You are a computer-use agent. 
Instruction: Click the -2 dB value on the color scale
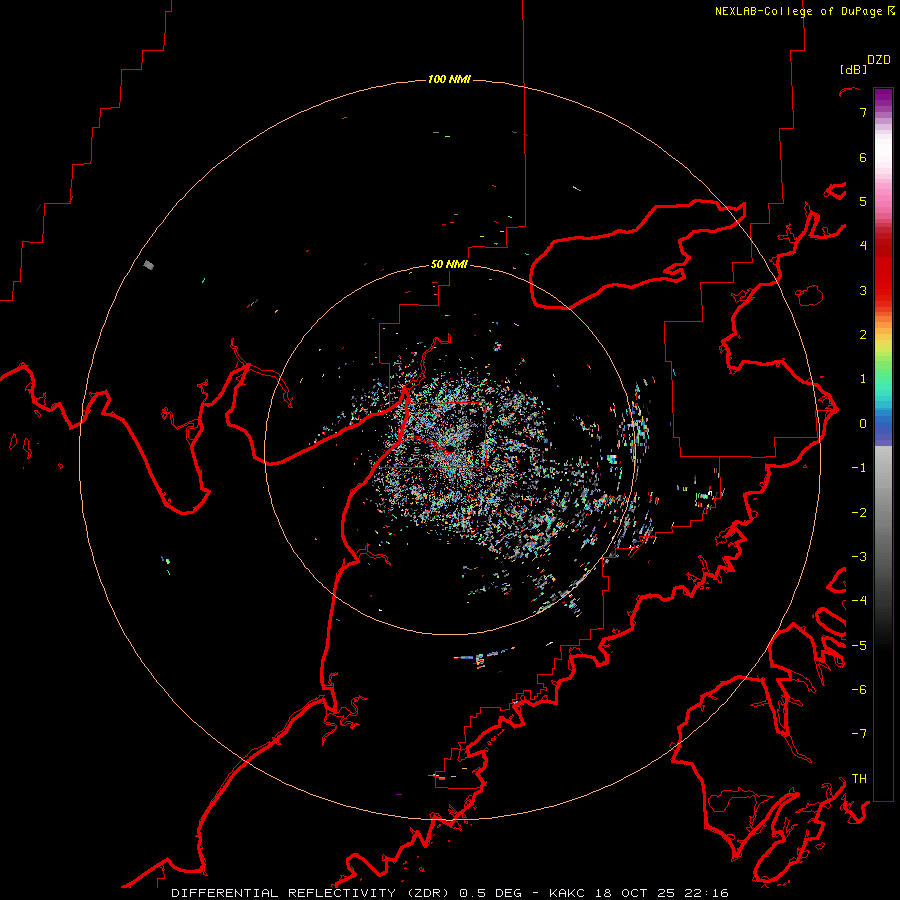[x=859, y=513]
